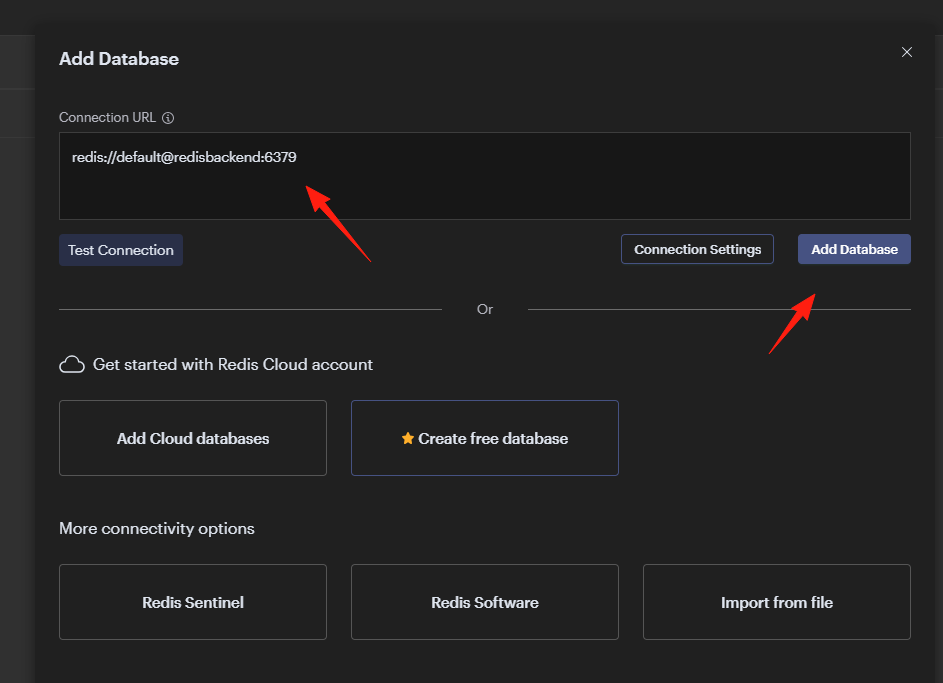Click the 'Add Database' dialog title
This screenshot has width=943, height=683.
(x=118, y=59)
